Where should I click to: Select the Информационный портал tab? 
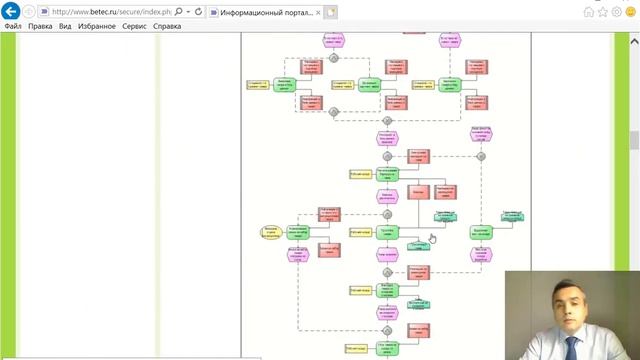click(264, 13)
